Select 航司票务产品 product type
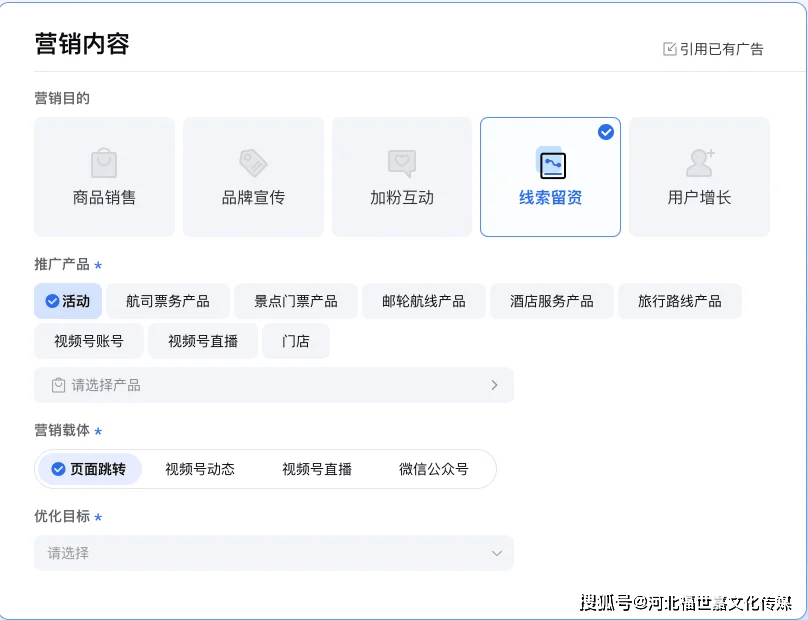Image resolution: width=808 pixels, height=620 pixels. click(x=168, y=301)
